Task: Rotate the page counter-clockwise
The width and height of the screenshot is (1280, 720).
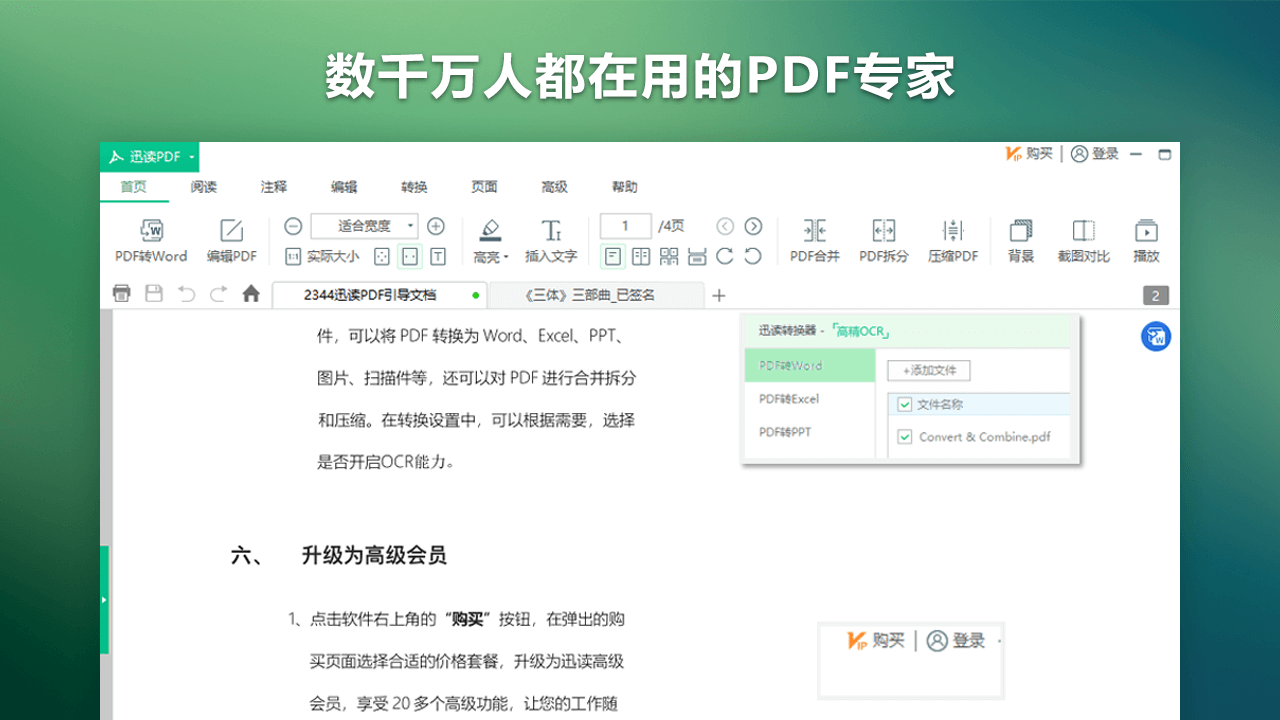Action: (x=753, y=257)
